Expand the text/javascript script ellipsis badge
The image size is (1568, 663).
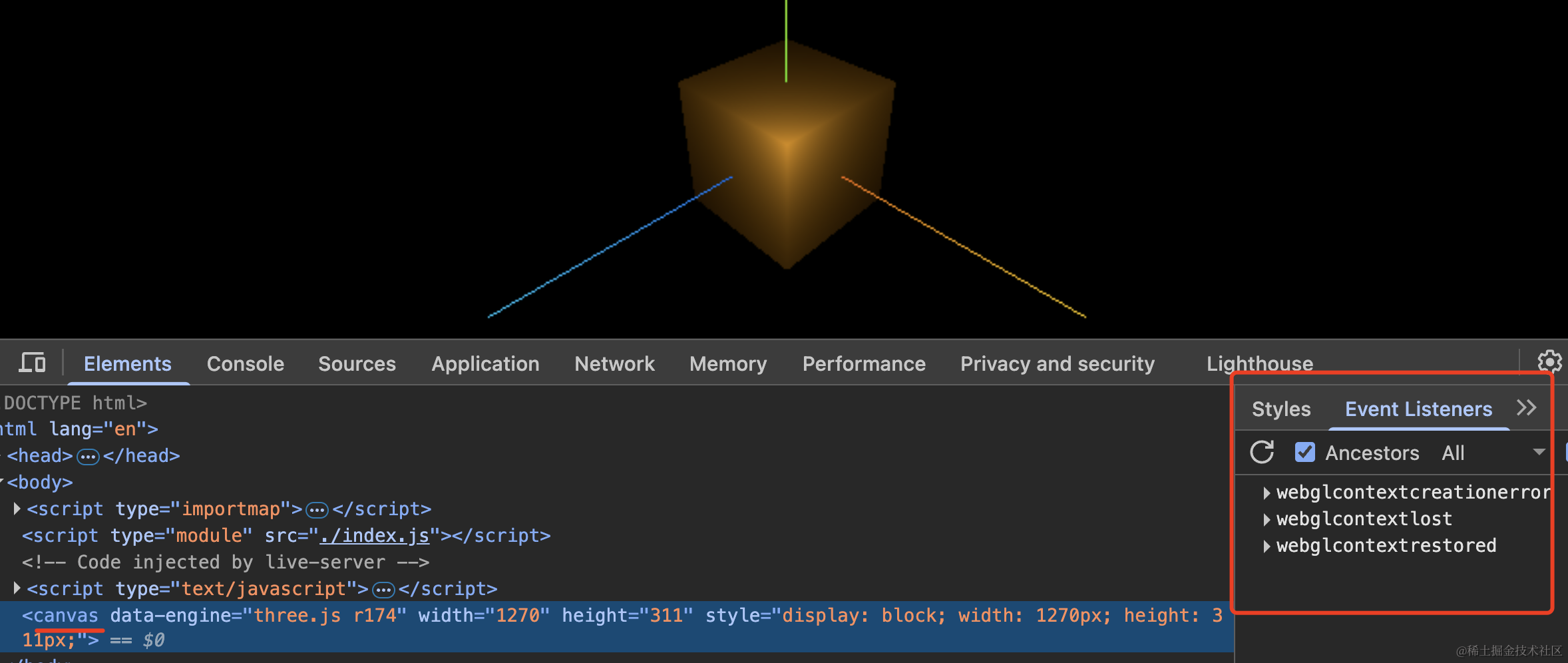tap(383, 590)
